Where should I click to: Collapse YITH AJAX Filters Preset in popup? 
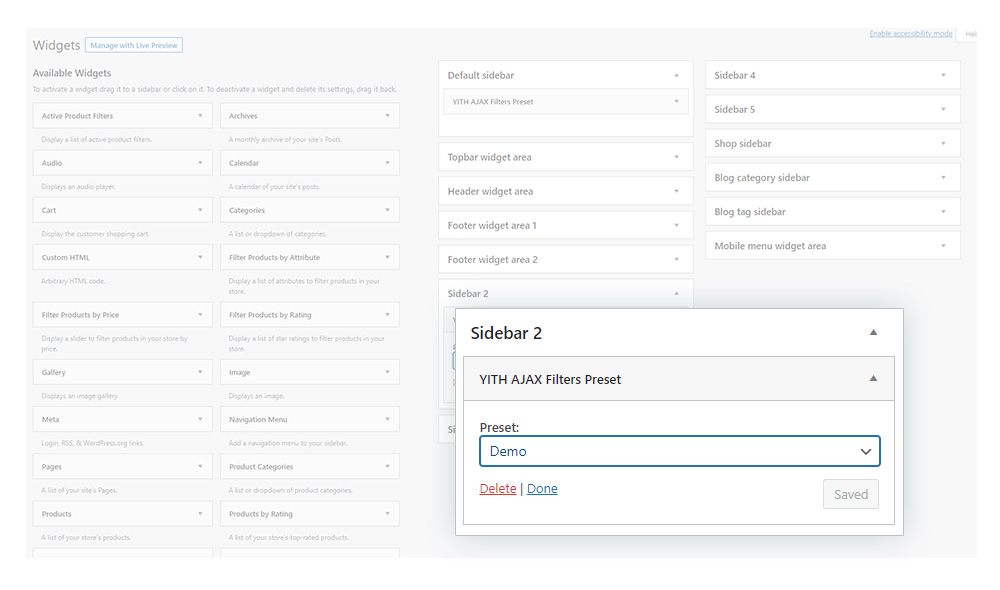tap(874, 379)
